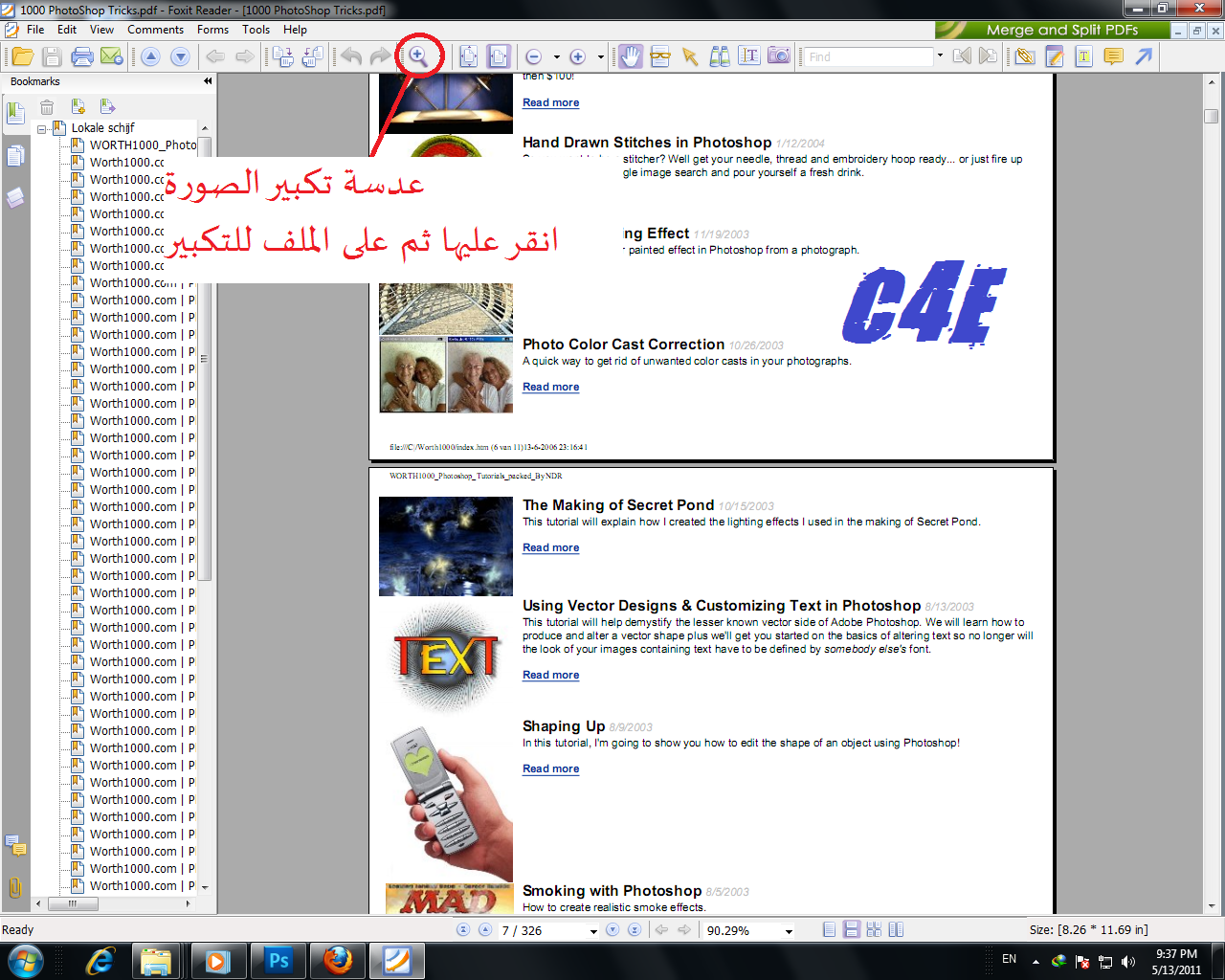Click the yellow Note comment icon

1113,57
